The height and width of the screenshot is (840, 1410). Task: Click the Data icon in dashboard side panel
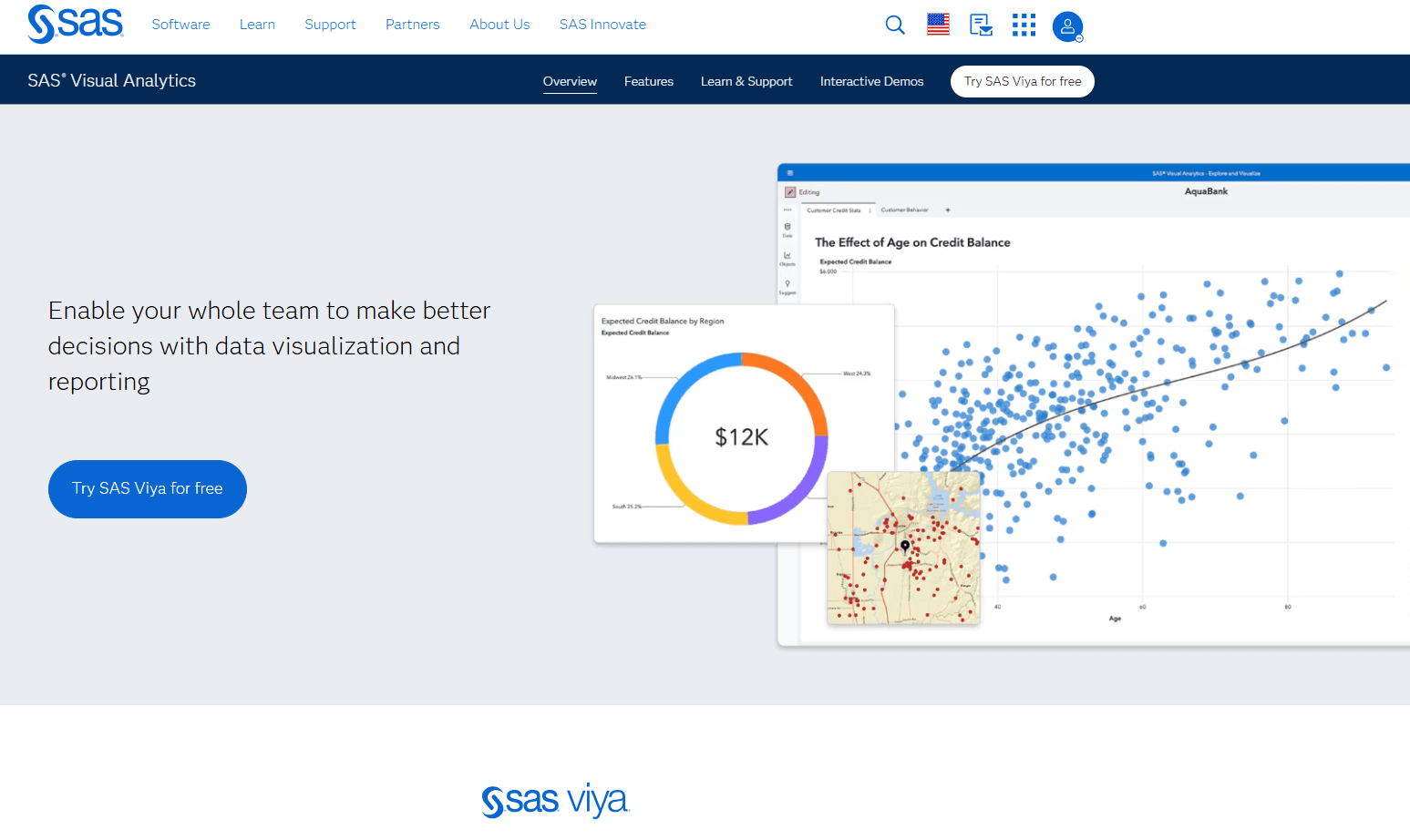point(787,230)
